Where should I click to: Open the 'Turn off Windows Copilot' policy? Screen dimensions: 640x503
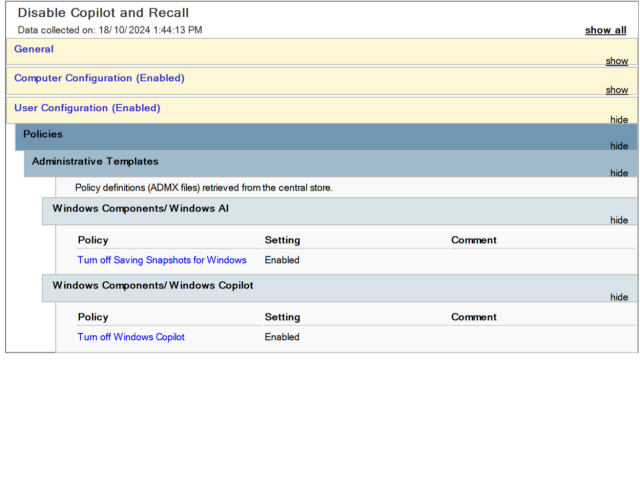coord(131,337)
